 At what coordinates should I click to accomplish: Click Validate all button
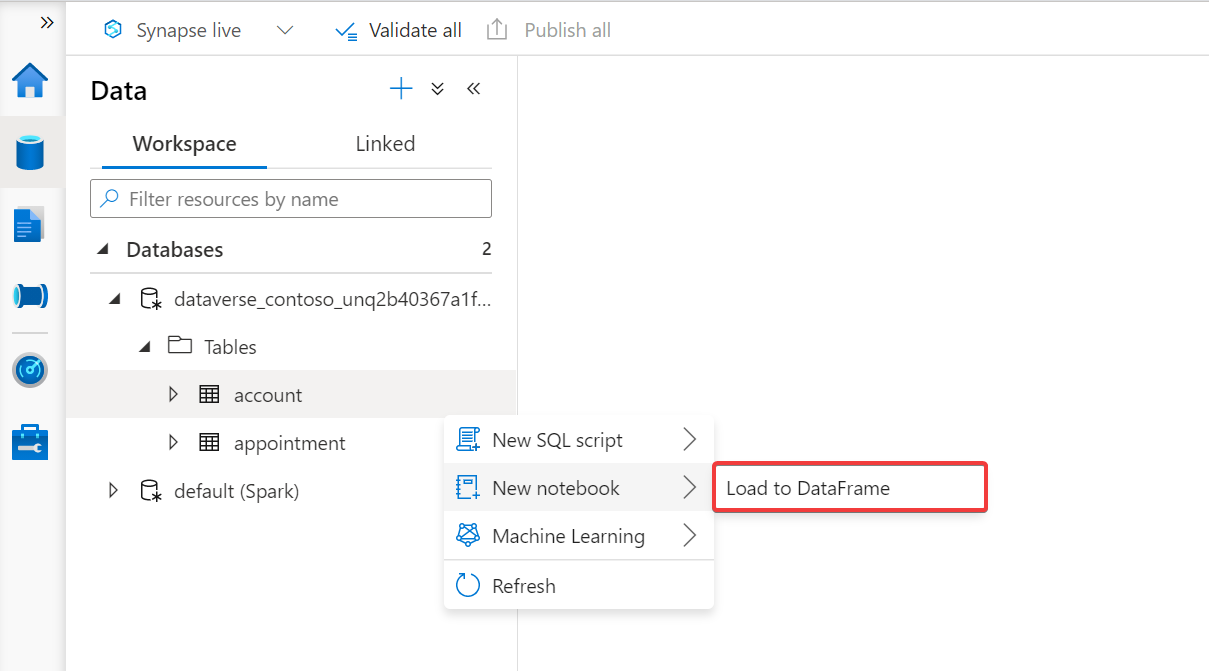click(399, 31)
